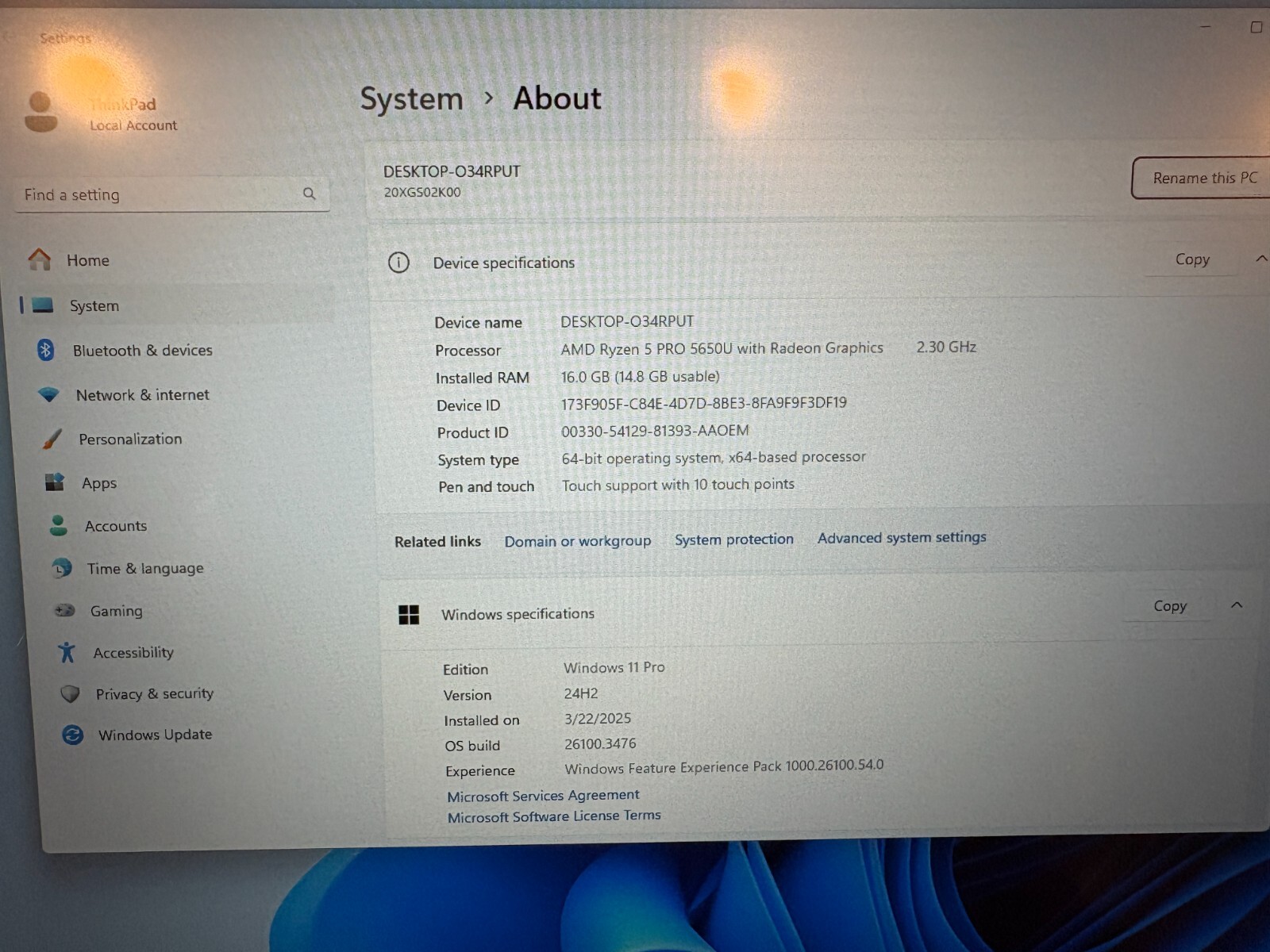
Task: Open Advanced system settings link
Action: click(902, 537)
